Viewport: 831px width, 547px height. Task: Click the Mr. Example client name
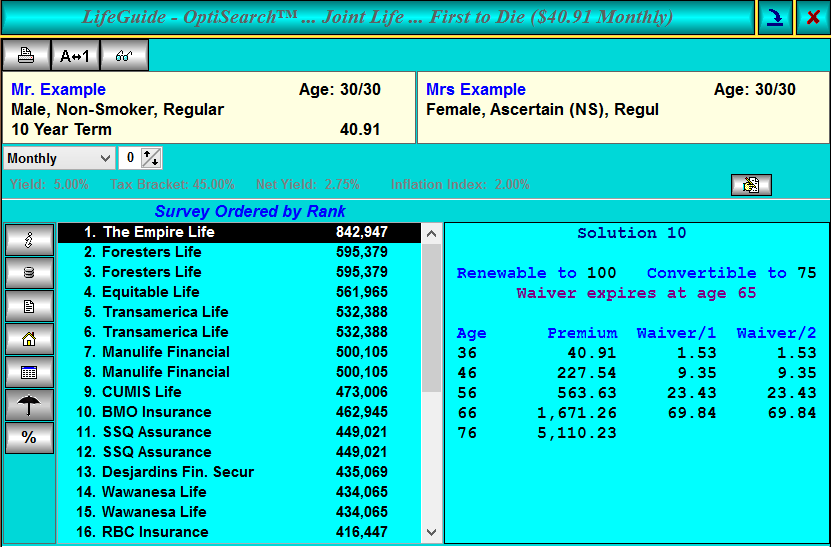click(58, 90)
